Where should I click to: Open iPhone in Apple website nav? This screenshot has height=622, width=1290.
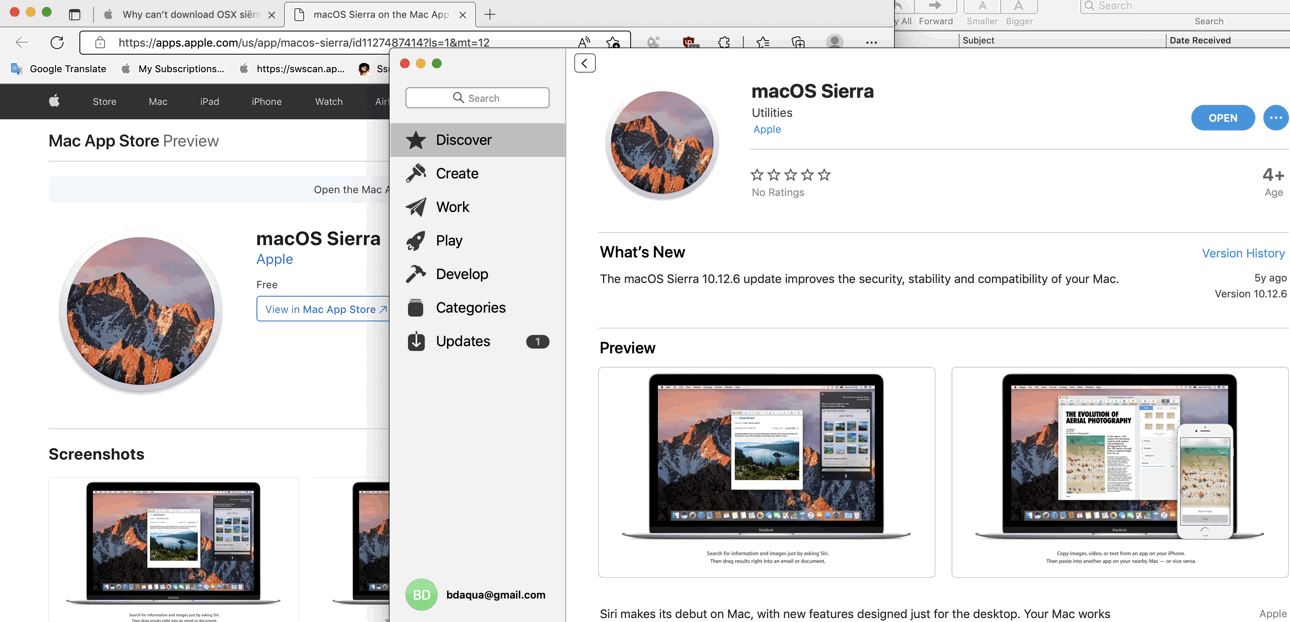click(x=266, y=102)
